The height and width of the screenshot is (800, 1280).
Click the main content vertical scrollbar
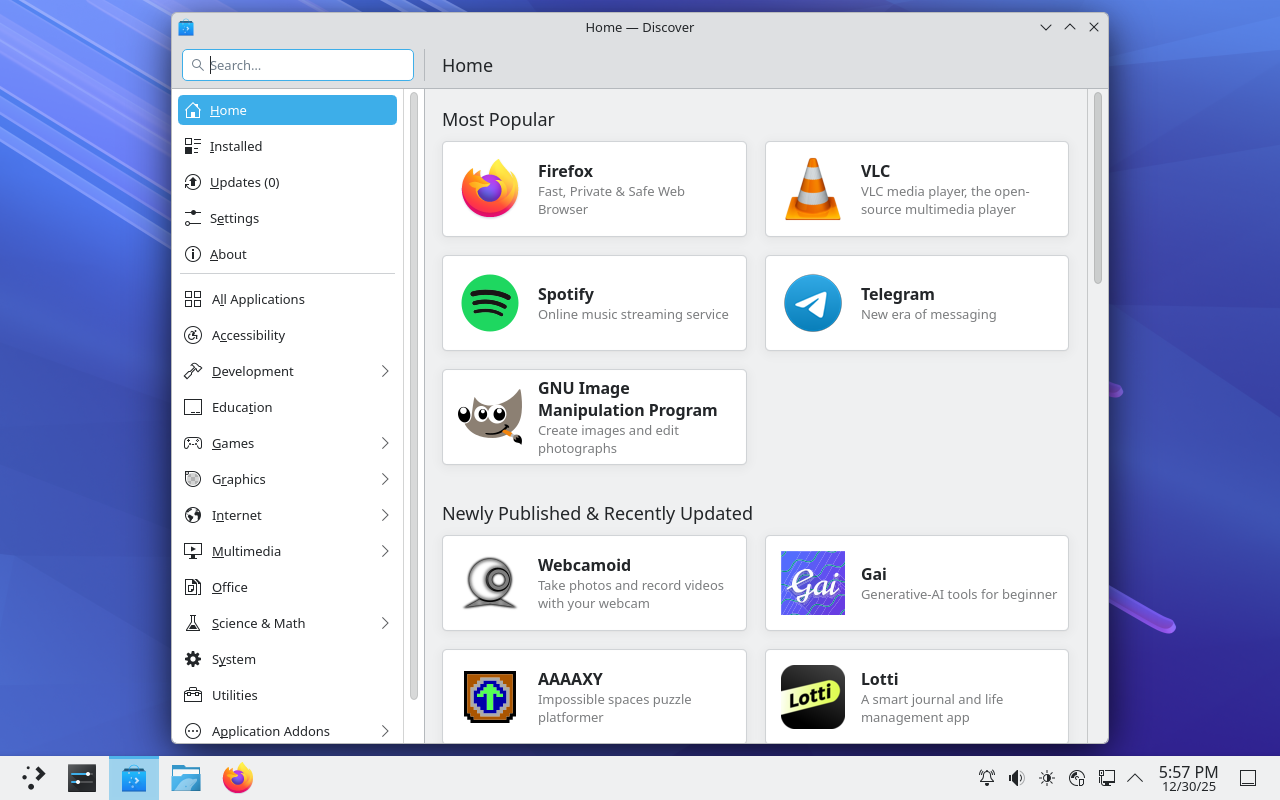tap(1097, 188)
